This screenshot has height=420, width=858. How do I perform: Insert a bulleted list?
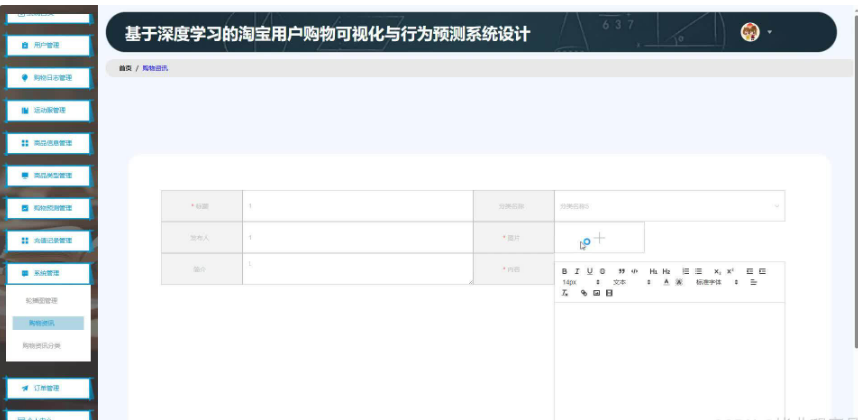coord(699,271)
